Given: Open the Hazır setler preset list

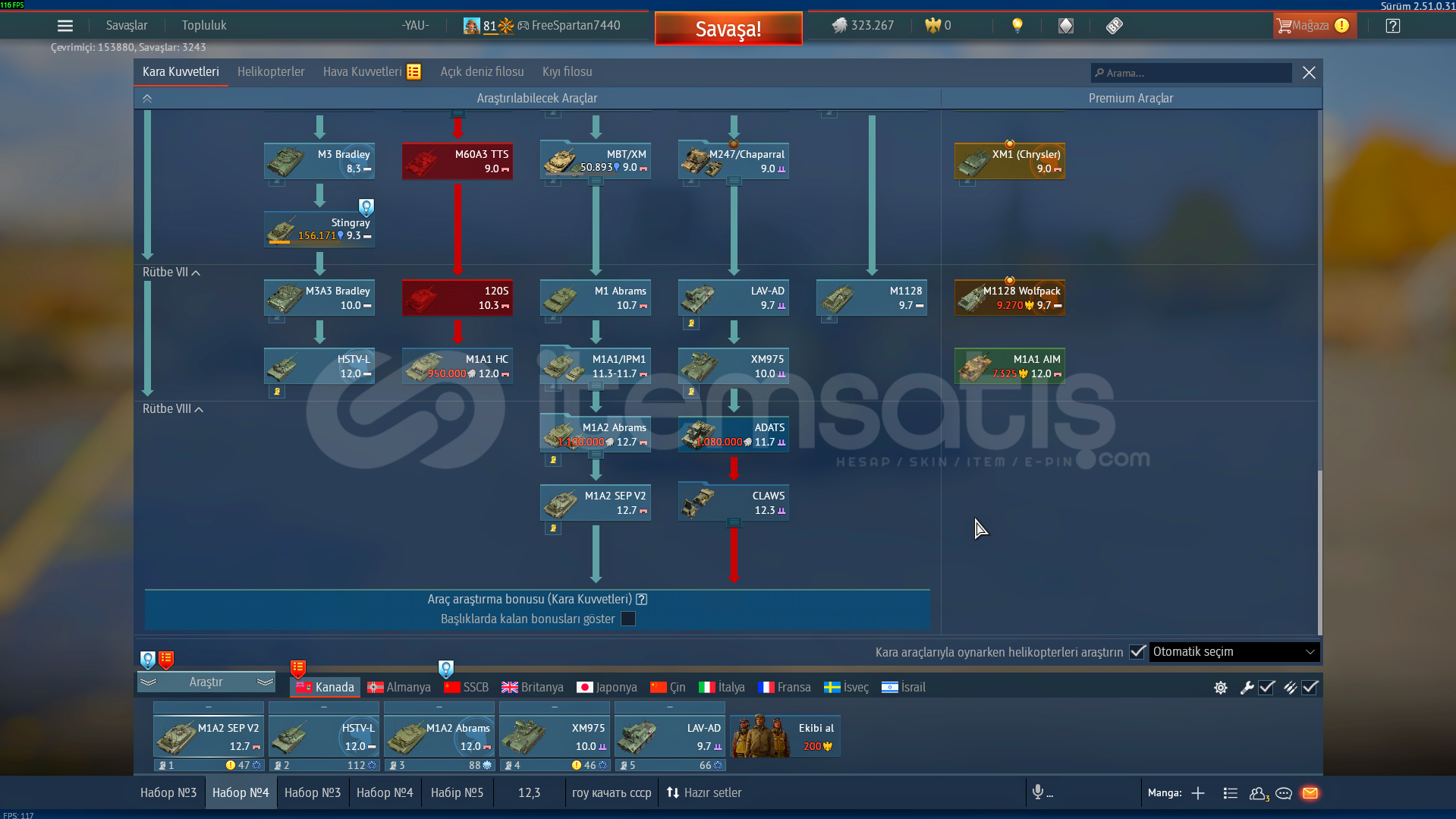Looking at the screenshot, I should (704, 793).
